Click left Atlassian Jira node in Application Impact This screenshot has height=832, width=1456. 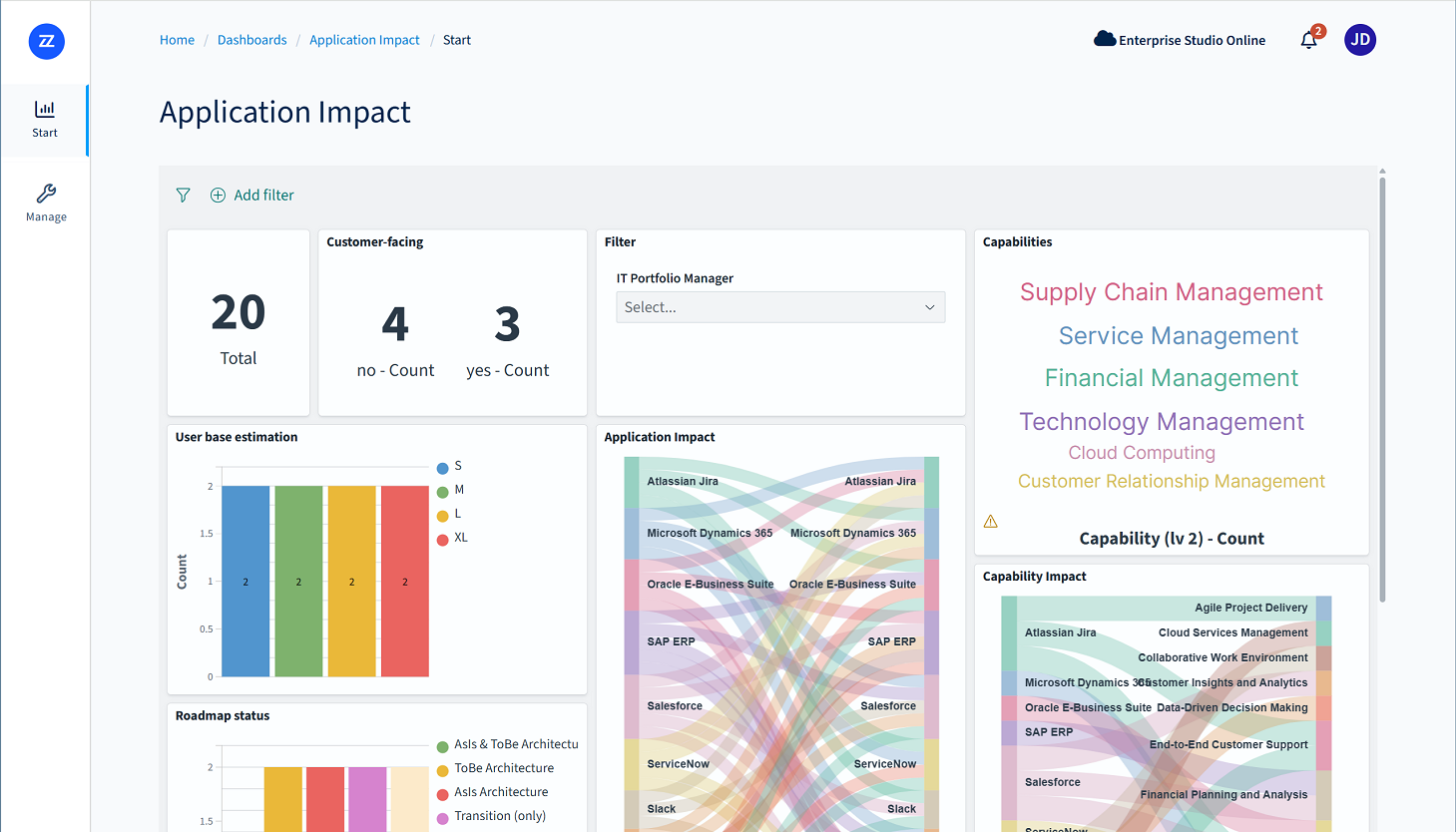tap(632, 482)
